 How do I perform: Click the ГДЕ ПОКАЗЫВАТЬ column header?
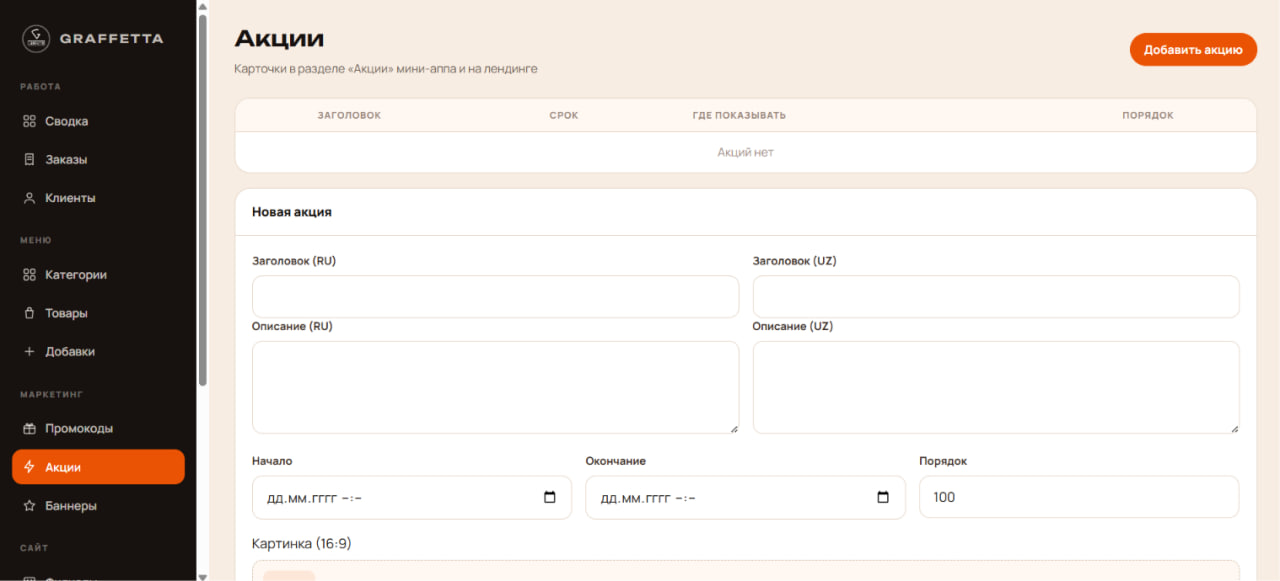pyautogui.click(x=739, y=115)
